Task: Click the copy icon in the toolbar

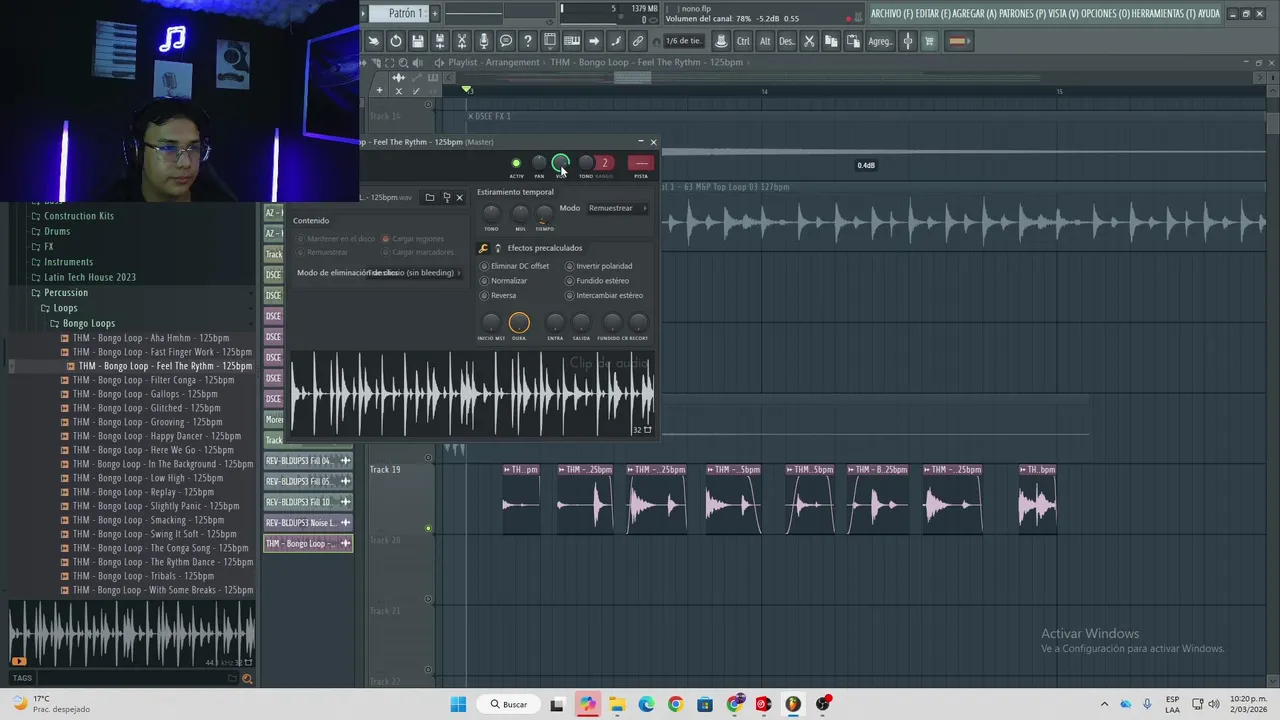Action: click(831, 41)
